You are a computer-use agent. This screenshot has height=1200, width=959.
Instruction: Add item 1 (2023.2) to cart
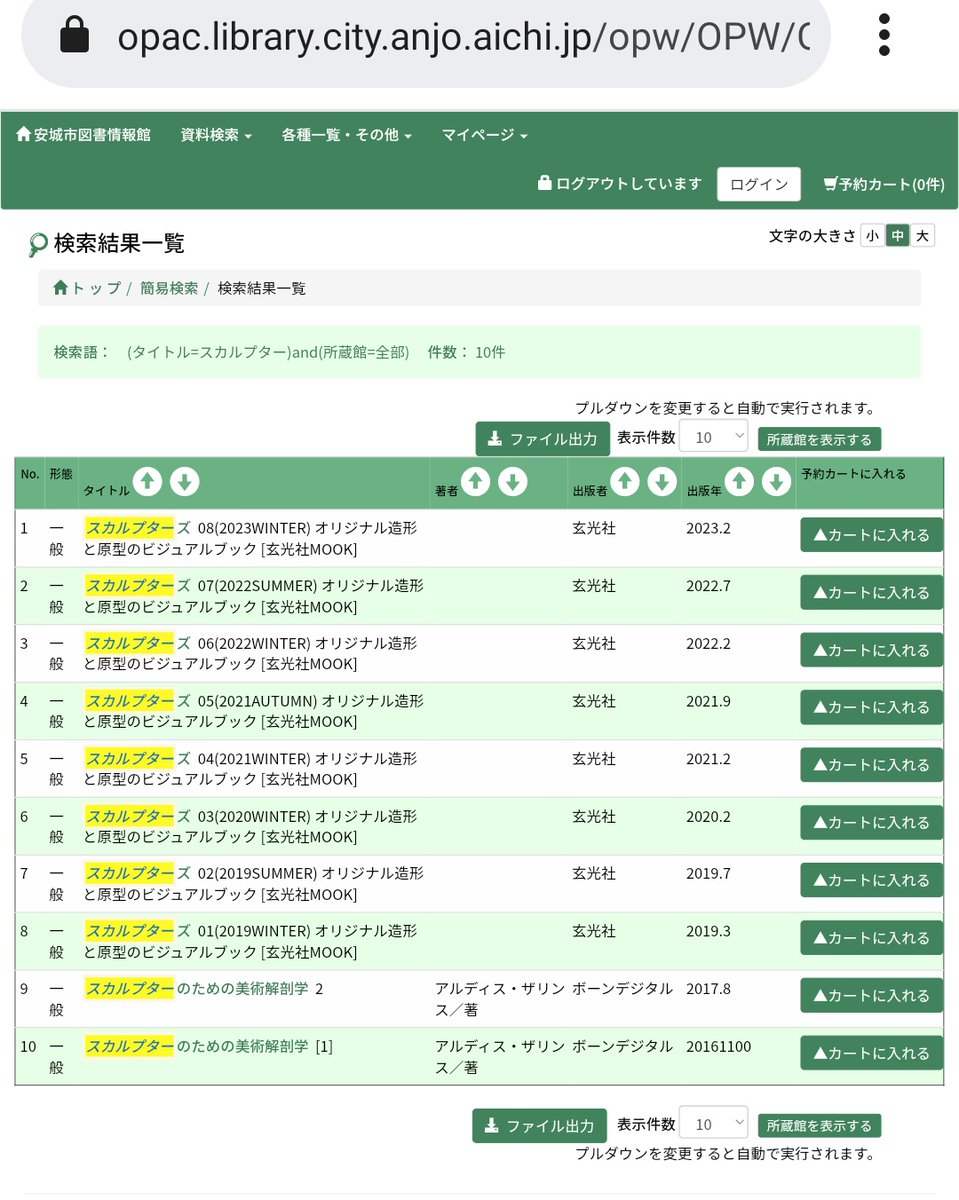pos(871,535)
